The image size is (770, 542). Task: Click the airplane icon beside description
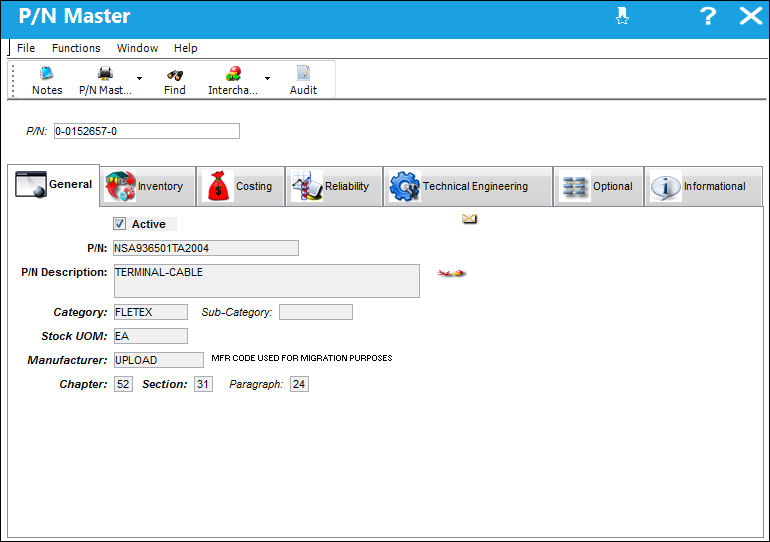[x=451, y=273]
